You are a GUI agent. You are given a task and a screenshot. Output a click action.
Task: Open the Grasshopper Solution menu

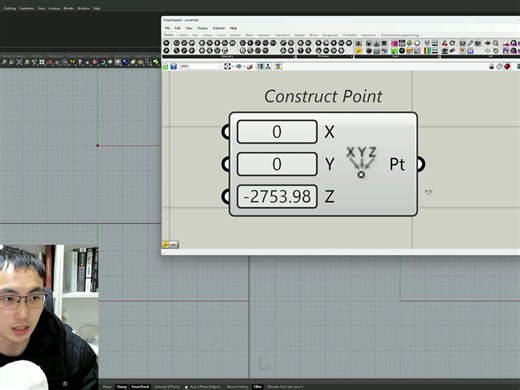[x=219, y=28]
